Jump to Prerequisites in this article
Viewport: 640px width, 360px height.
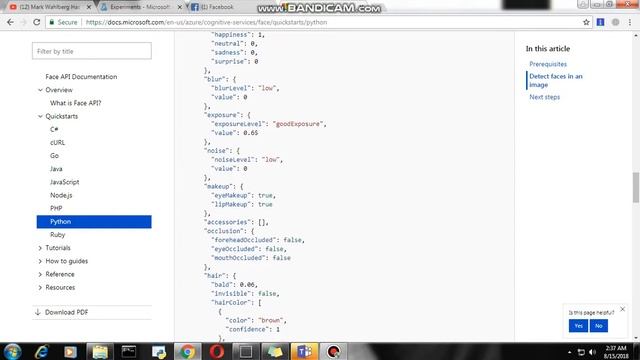click(x=548, y=64)
